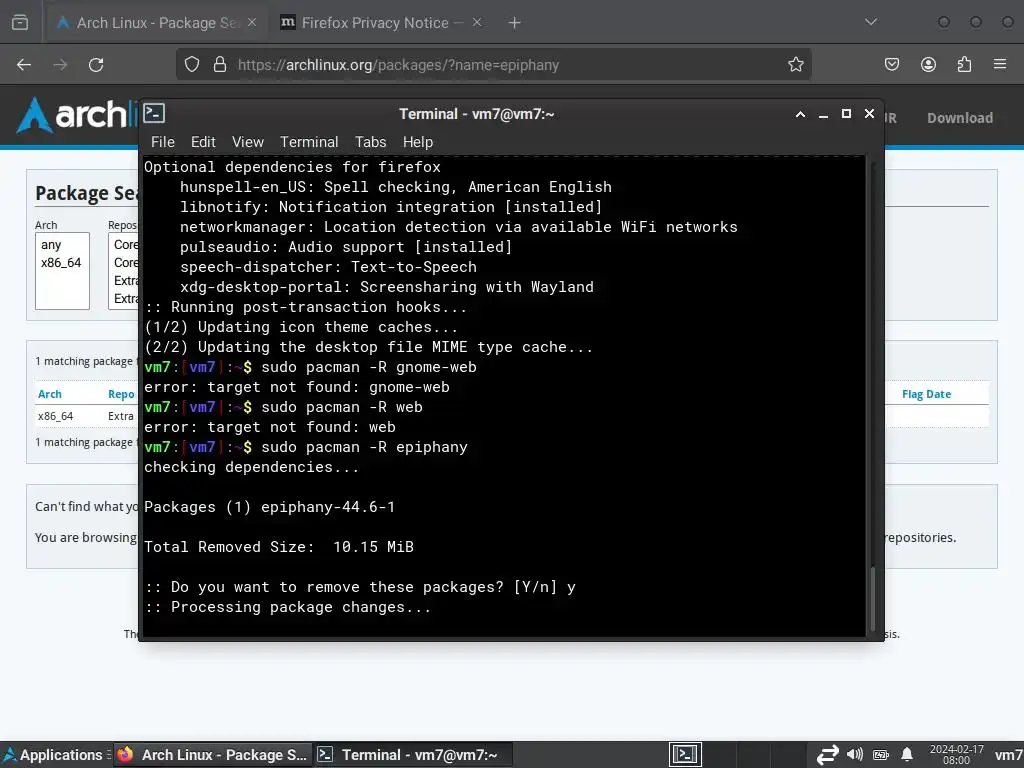View site security padlock information
Screen dimensions: 1024x768
click(x=220, y=65)
